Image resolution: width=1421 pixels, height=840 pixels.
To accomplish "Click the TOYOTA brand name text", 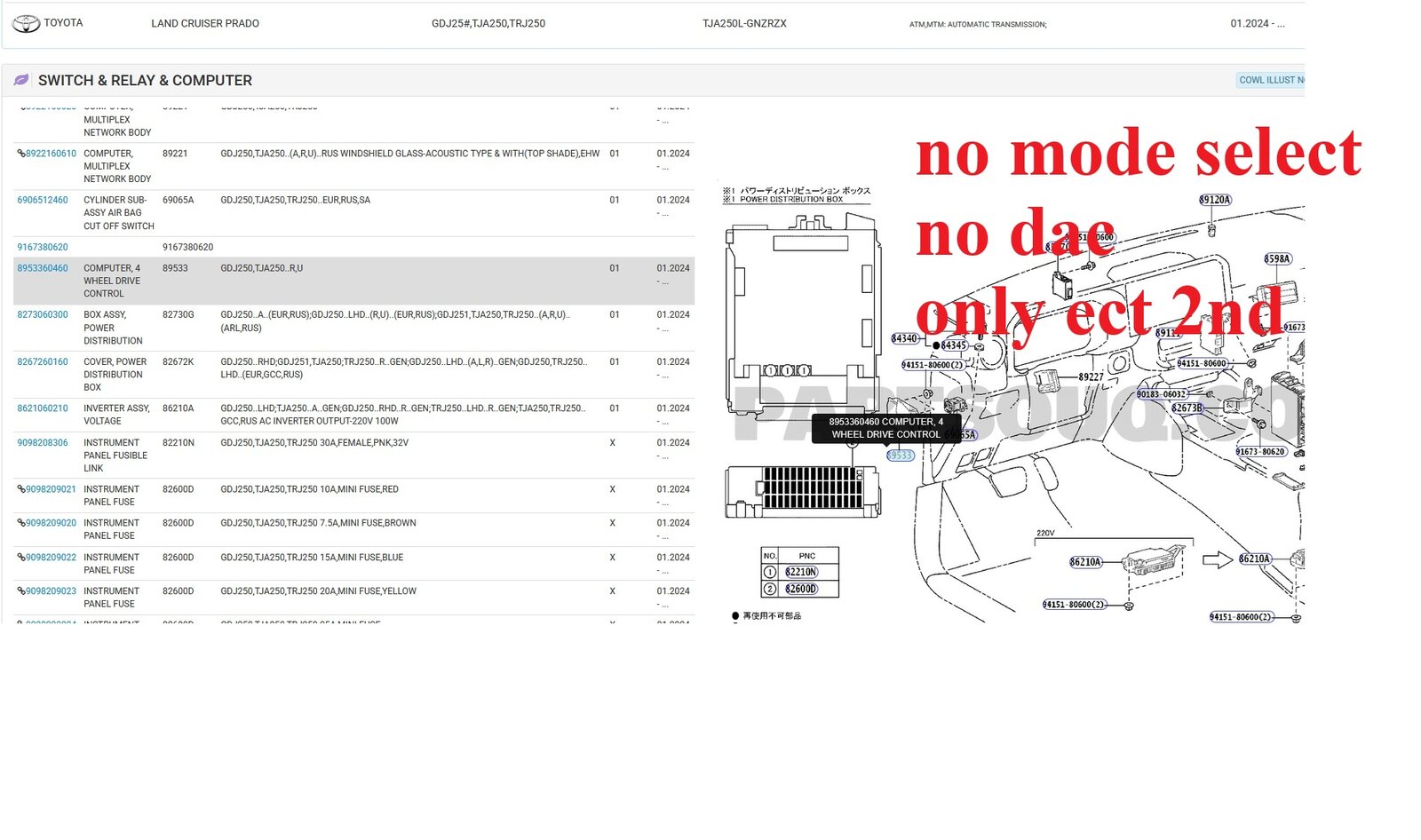I will click(63, 23).
